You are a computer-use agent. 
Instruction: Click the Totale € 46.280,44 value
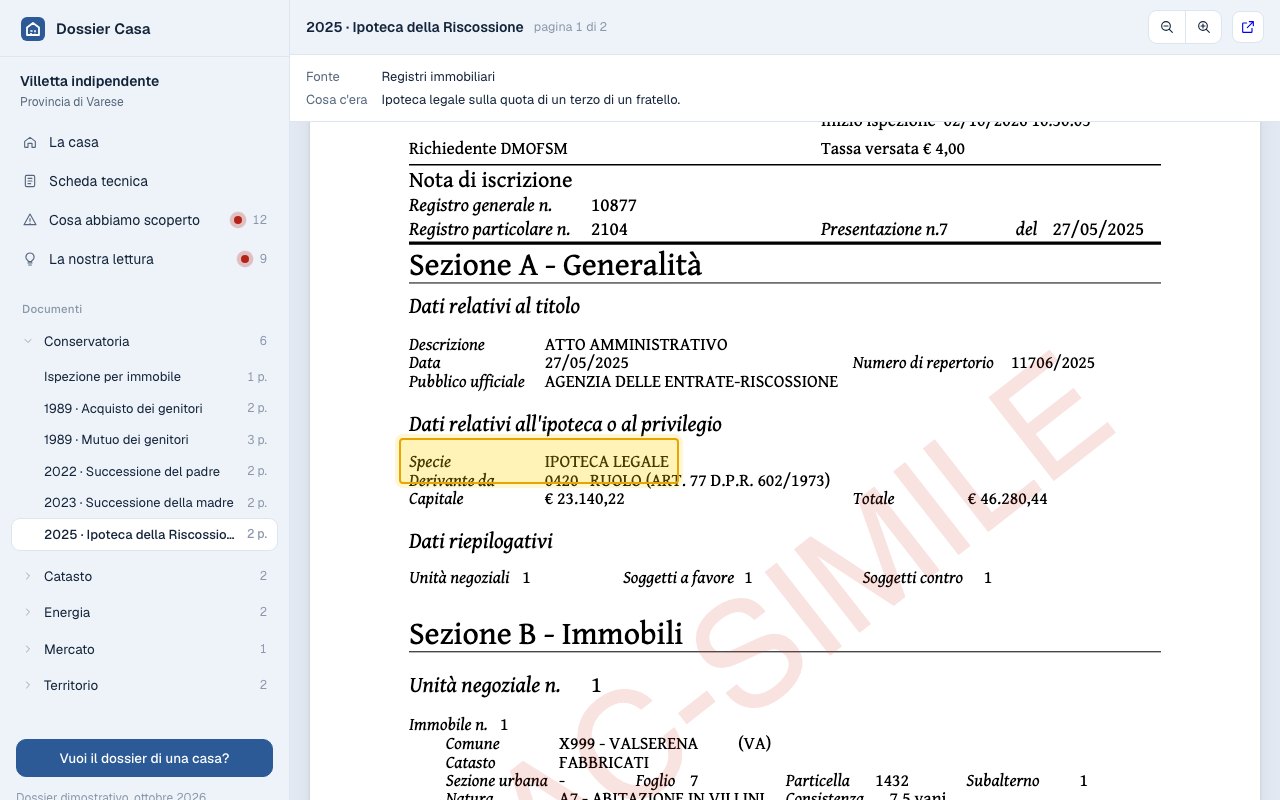[x=1008, y=499]
